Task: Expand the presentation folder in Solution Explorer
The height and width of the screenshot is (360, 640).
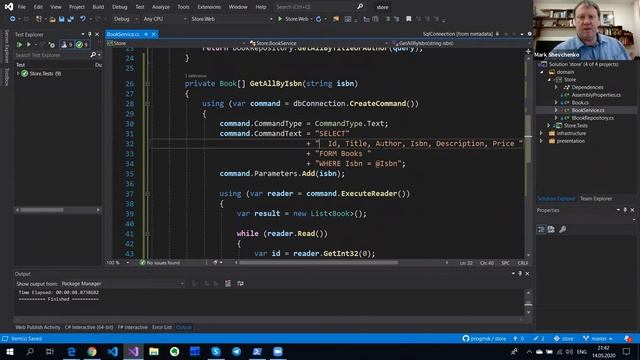Action: (542, 141)
